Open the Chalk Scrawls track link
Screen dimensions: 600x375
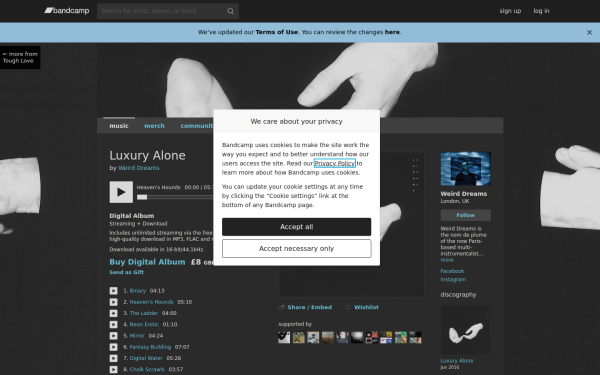(x=147, y=369)
